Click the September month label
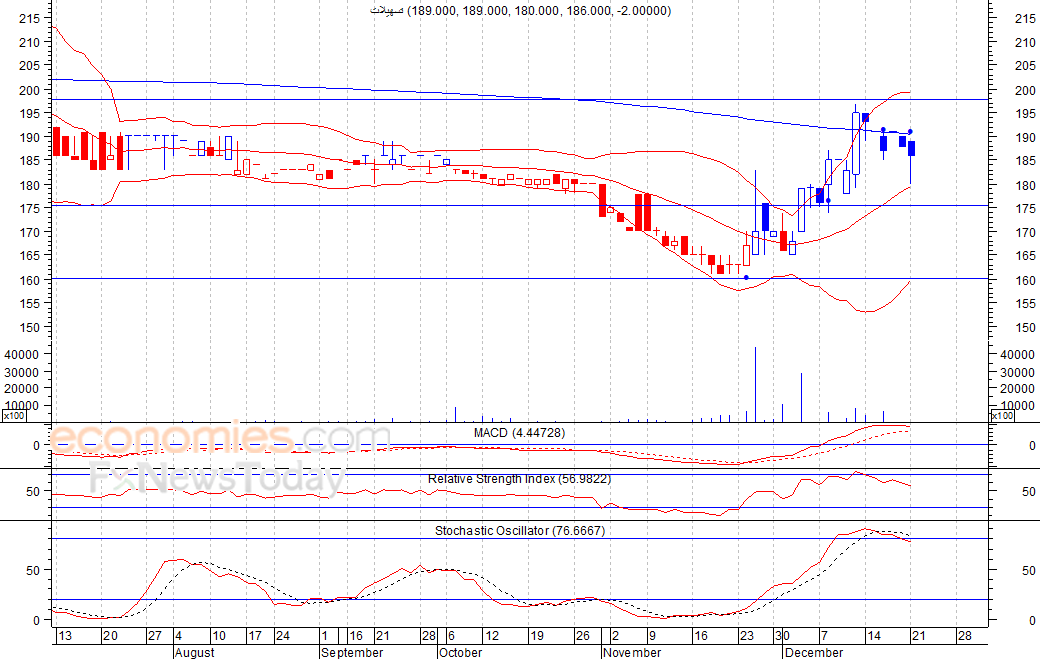 coord(352,652)
